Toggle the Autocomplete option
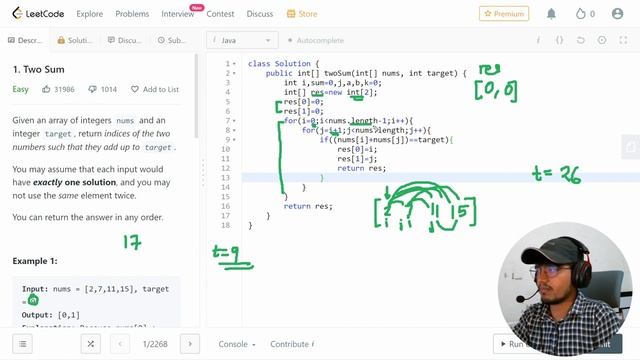The image size is (640, 360). 316,40
